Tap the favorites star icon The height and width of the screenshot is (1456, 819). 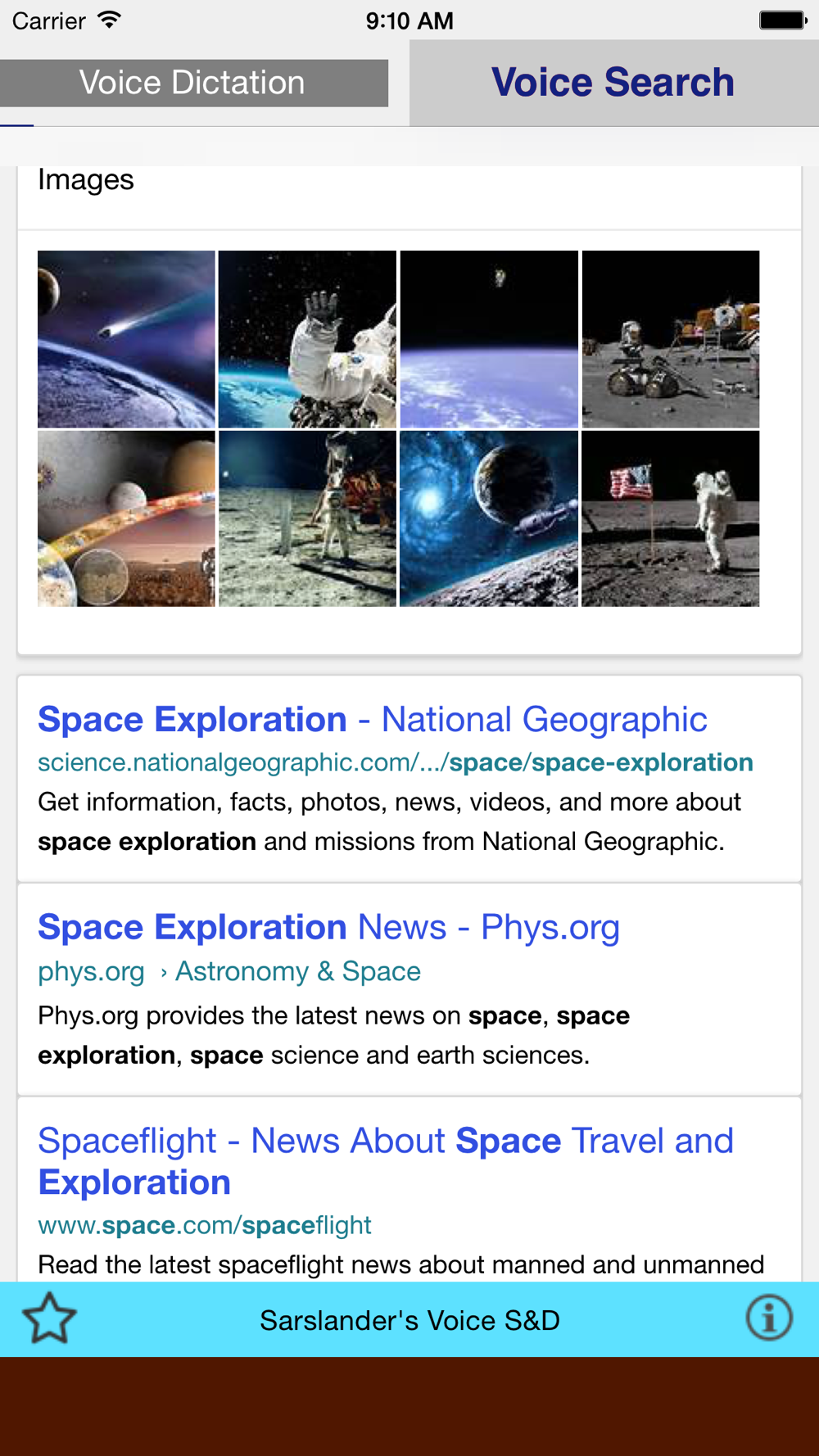[x=49, y=1318]
